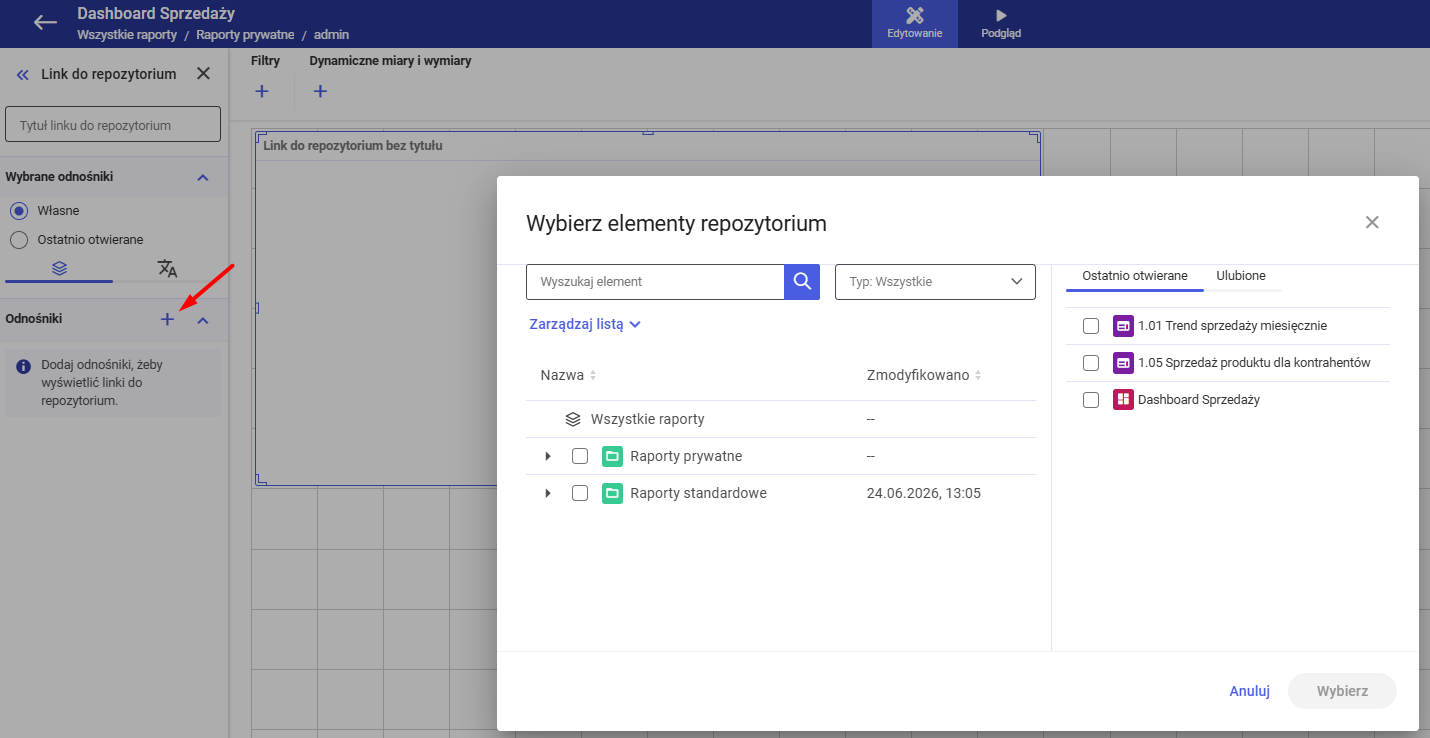1430x738 pixels.
Task: Select the Własne radio option
Action: click(18, 211)
